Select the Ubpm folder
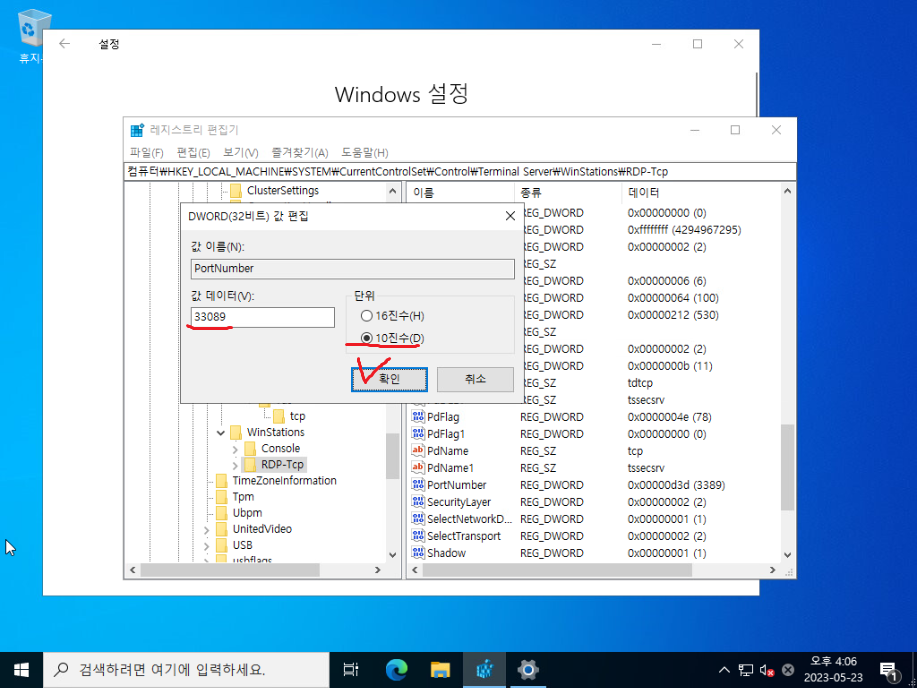The image size is (917, 688). click(x=247, y=513)
